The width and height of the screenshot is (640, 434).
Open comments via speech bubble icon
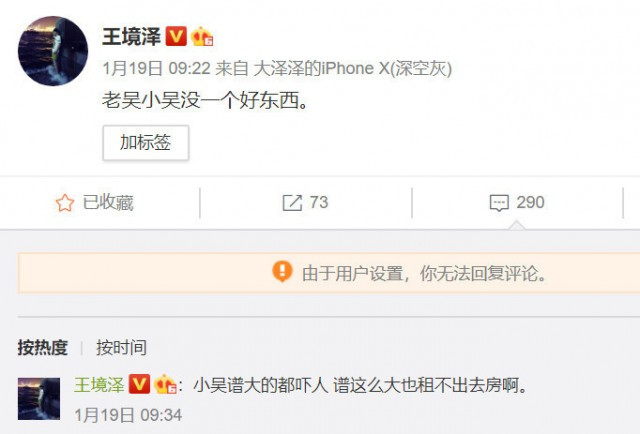(499, 203)
